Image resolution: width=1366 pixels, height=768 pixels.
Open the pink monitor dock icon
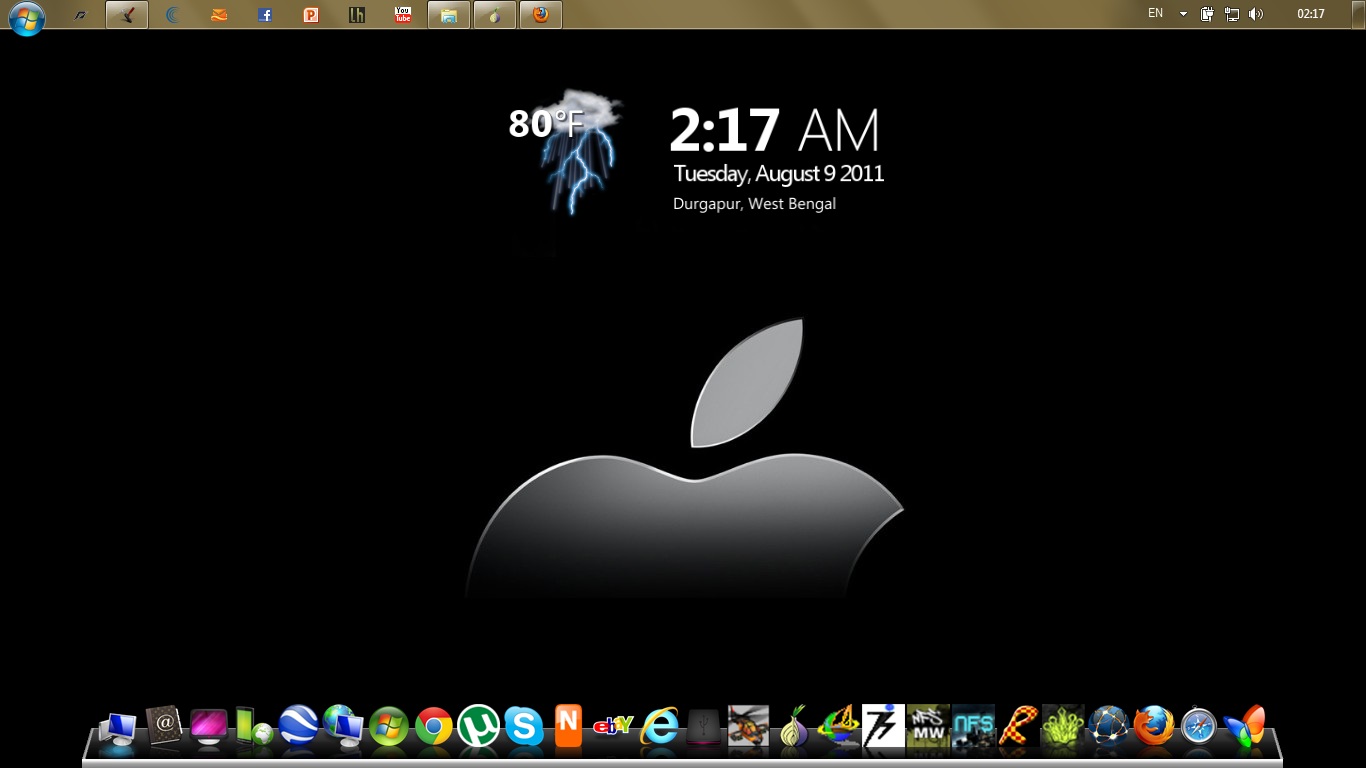click(x=209, y=726)
